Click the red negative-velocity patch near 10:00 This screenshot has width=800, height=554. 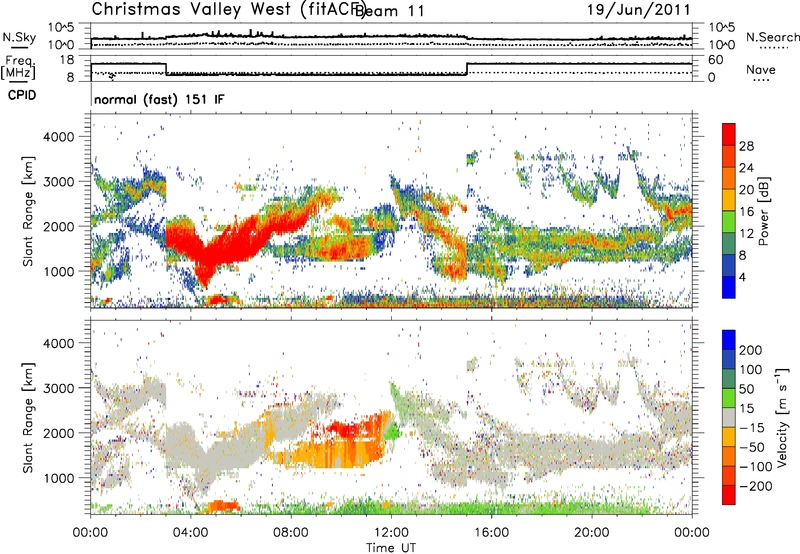click(x=347, y=429)
